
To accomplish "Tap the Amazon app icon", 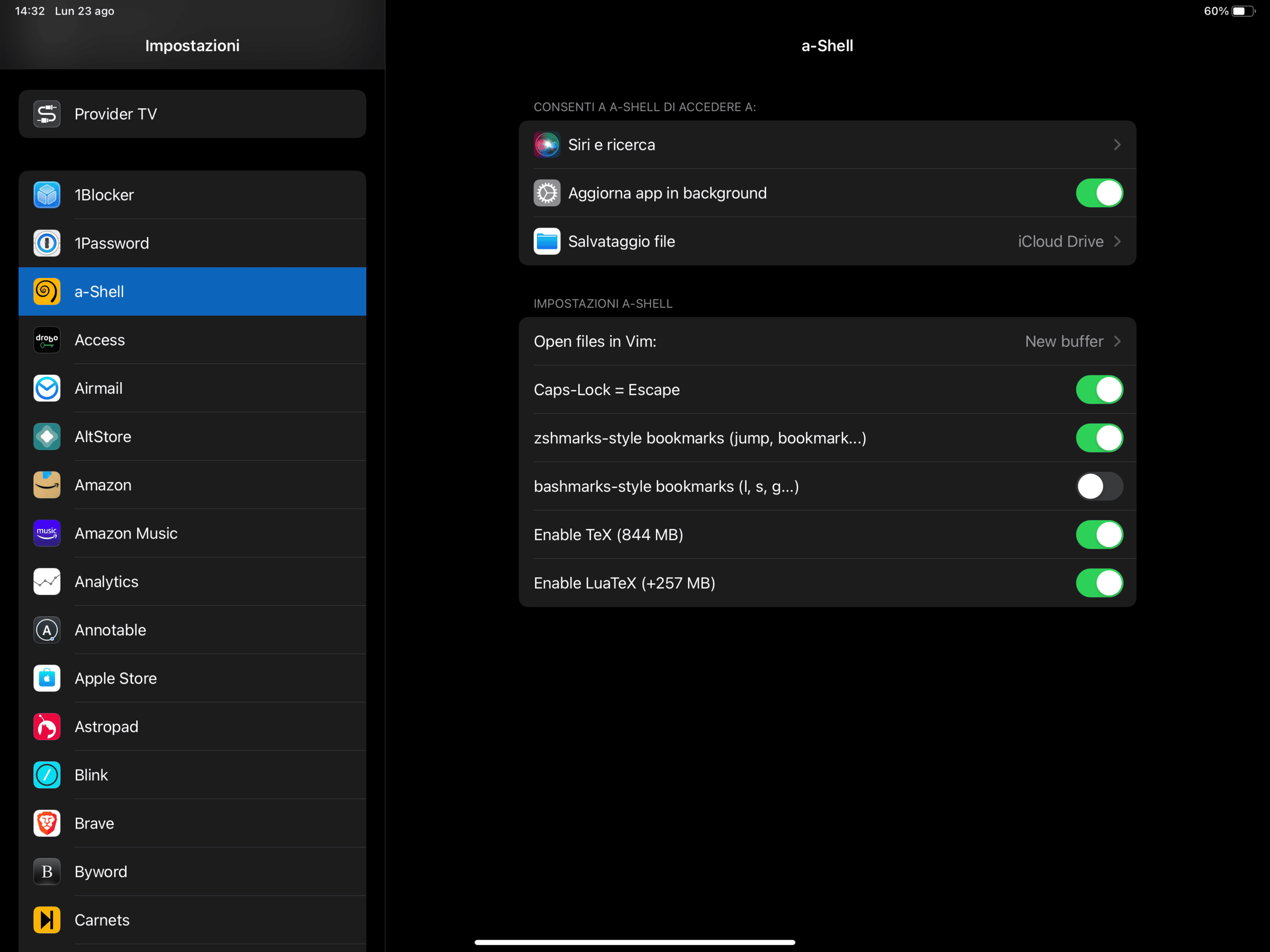I will 47,485.
